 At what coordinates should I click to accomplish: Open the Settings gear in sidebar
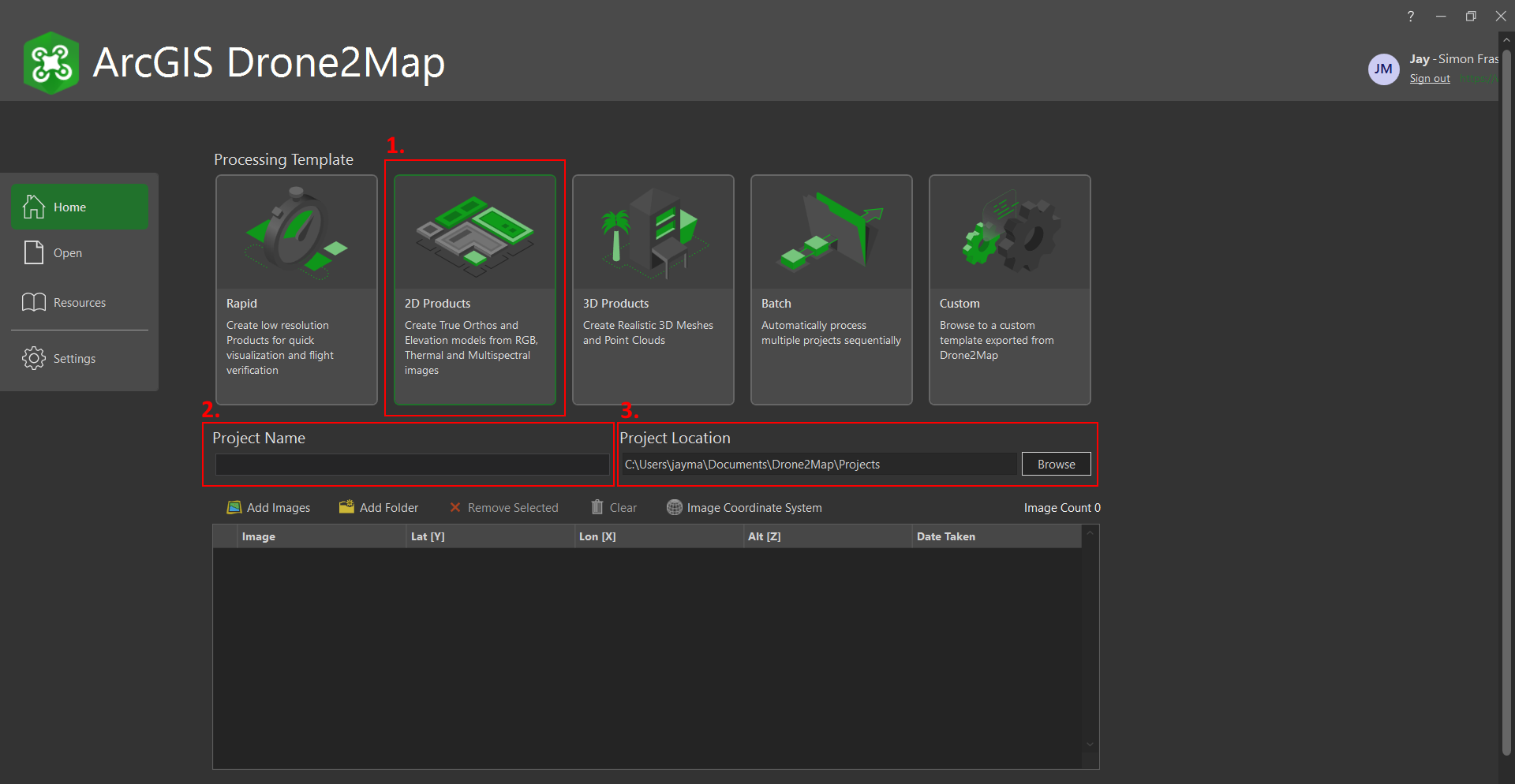click(x=34, y=358)
